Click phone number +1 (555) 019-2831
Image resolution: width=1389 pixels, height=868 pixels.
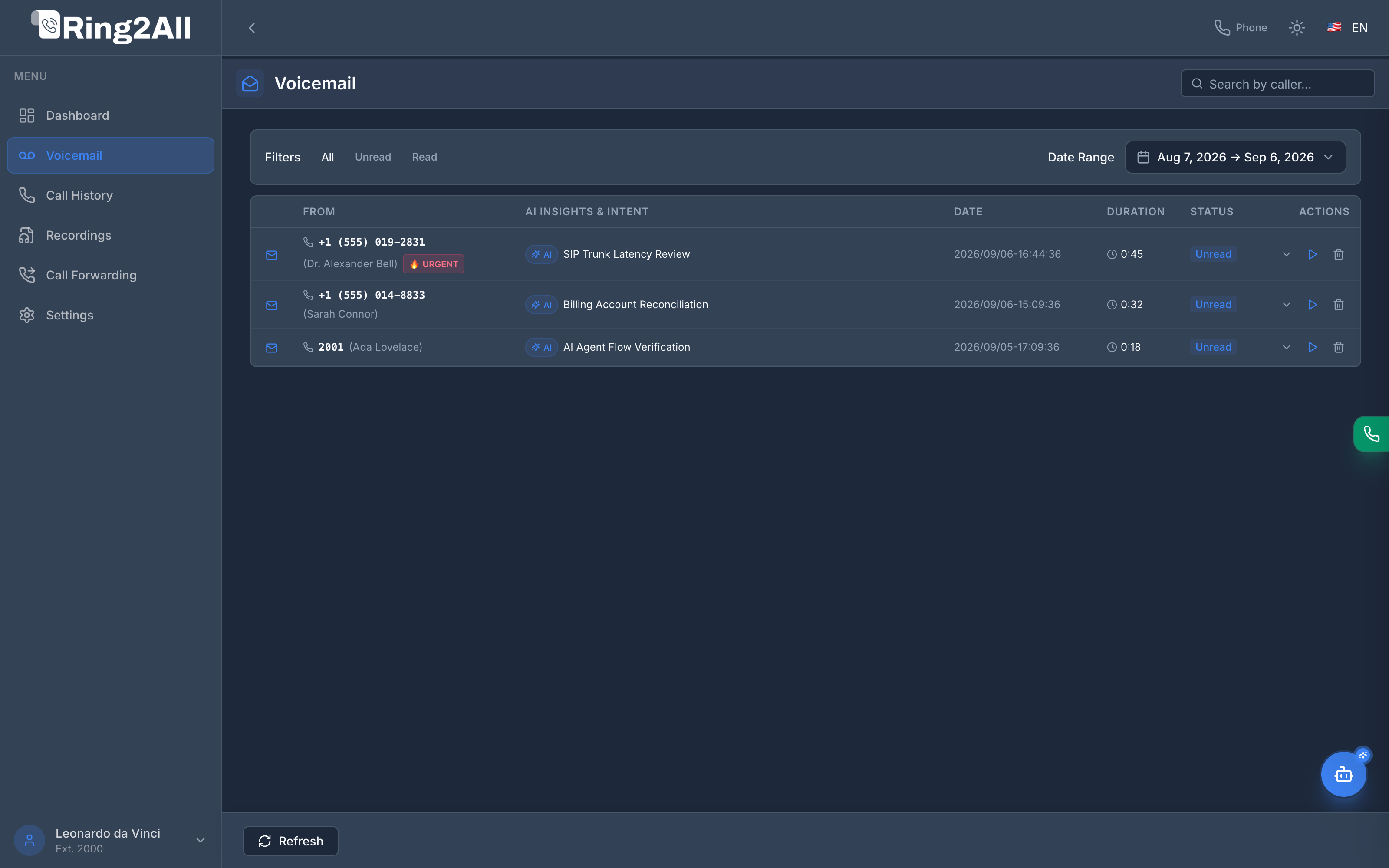click(372, 242)
